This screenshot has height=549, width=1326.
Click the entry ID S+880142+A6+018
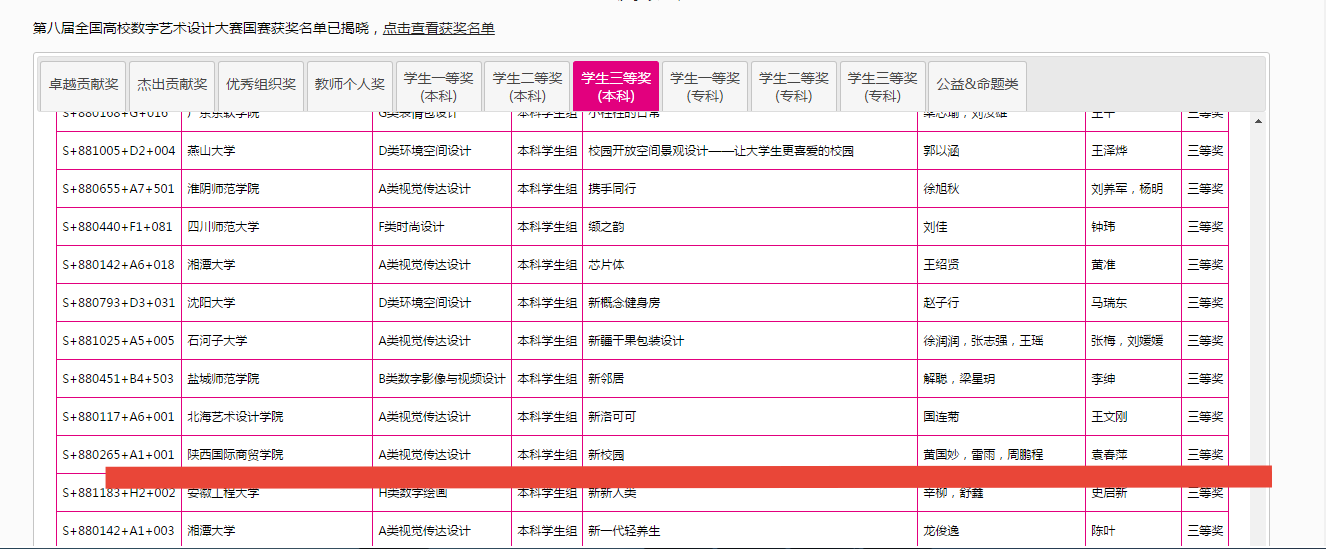pyautogui.click(x=119, y=265)
